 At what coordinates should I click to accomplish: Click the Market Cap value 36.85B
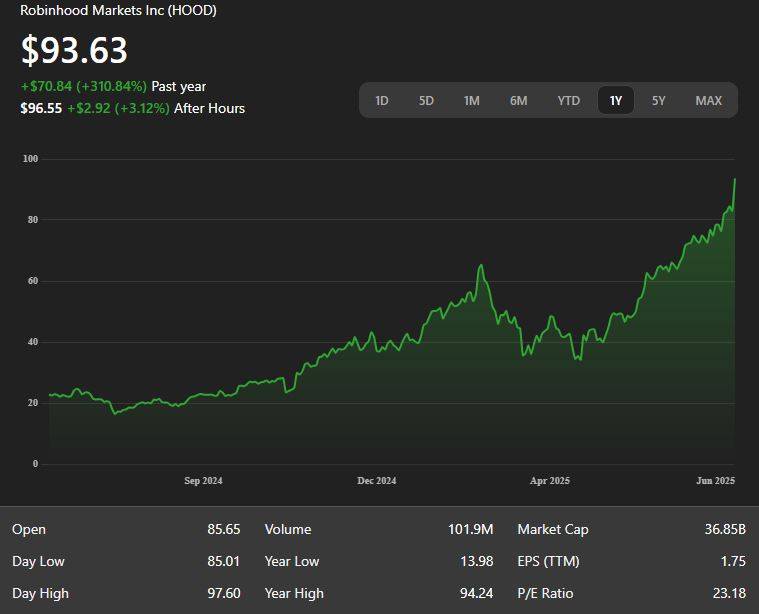click(725, 529)
